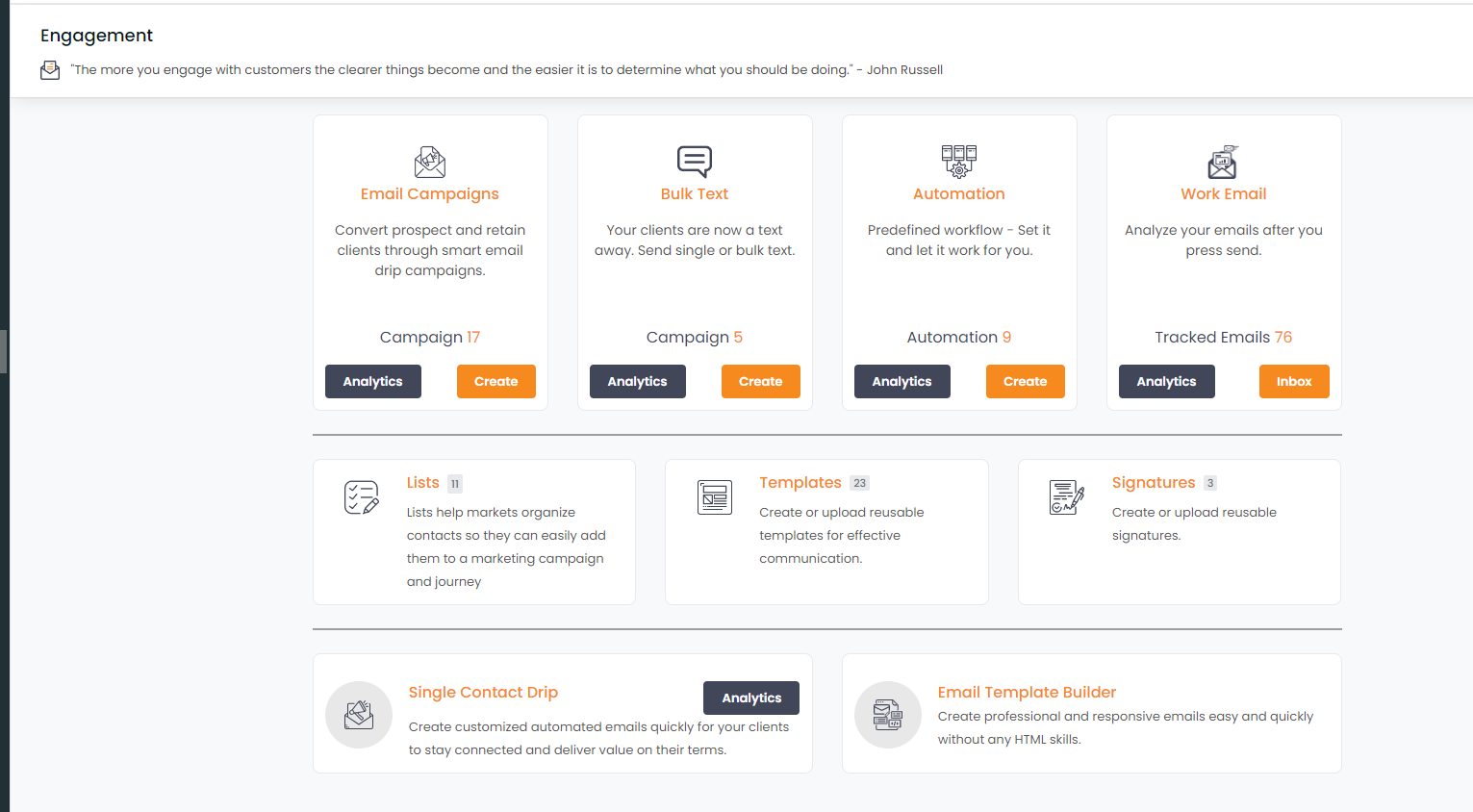This screenshot has height=812, width=1473.
Task: Click the Templates layout icon
Action: [x=715, y=497]
